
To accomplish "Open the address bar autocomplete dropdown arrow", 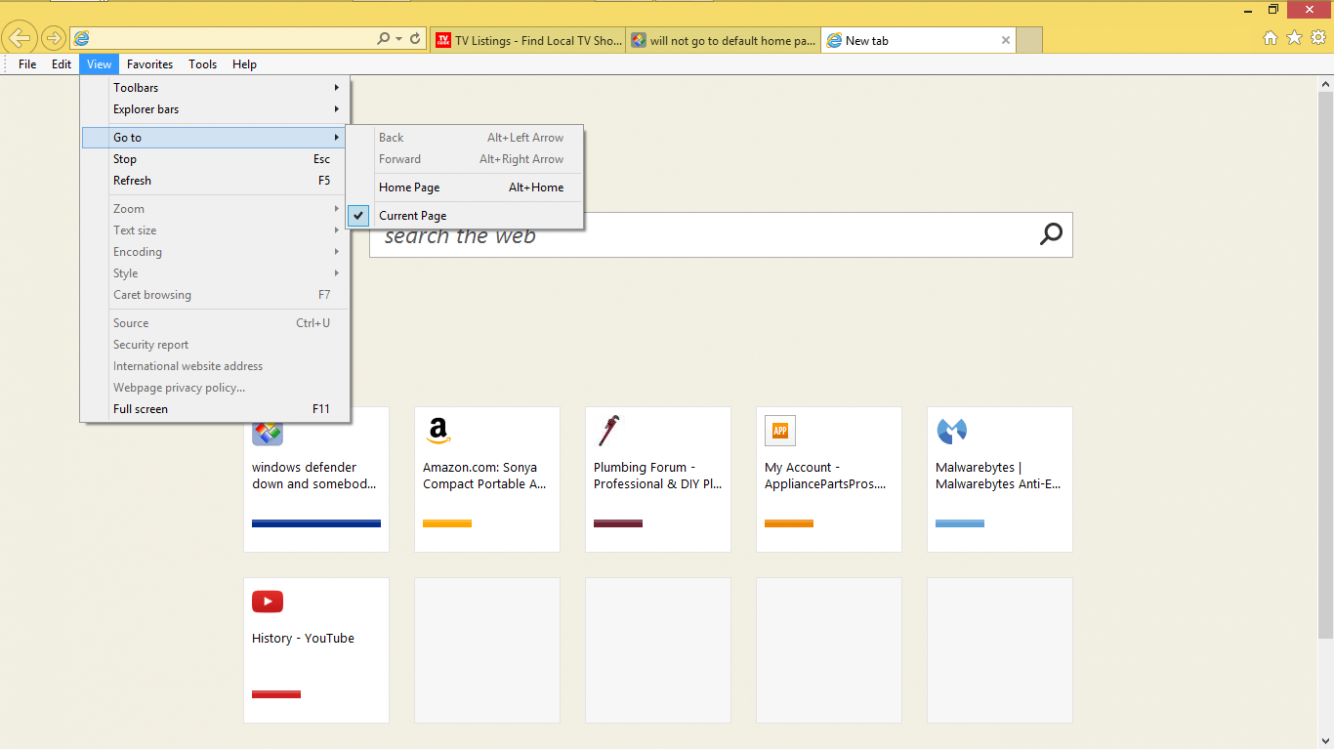I will click(x=399, y=39).
